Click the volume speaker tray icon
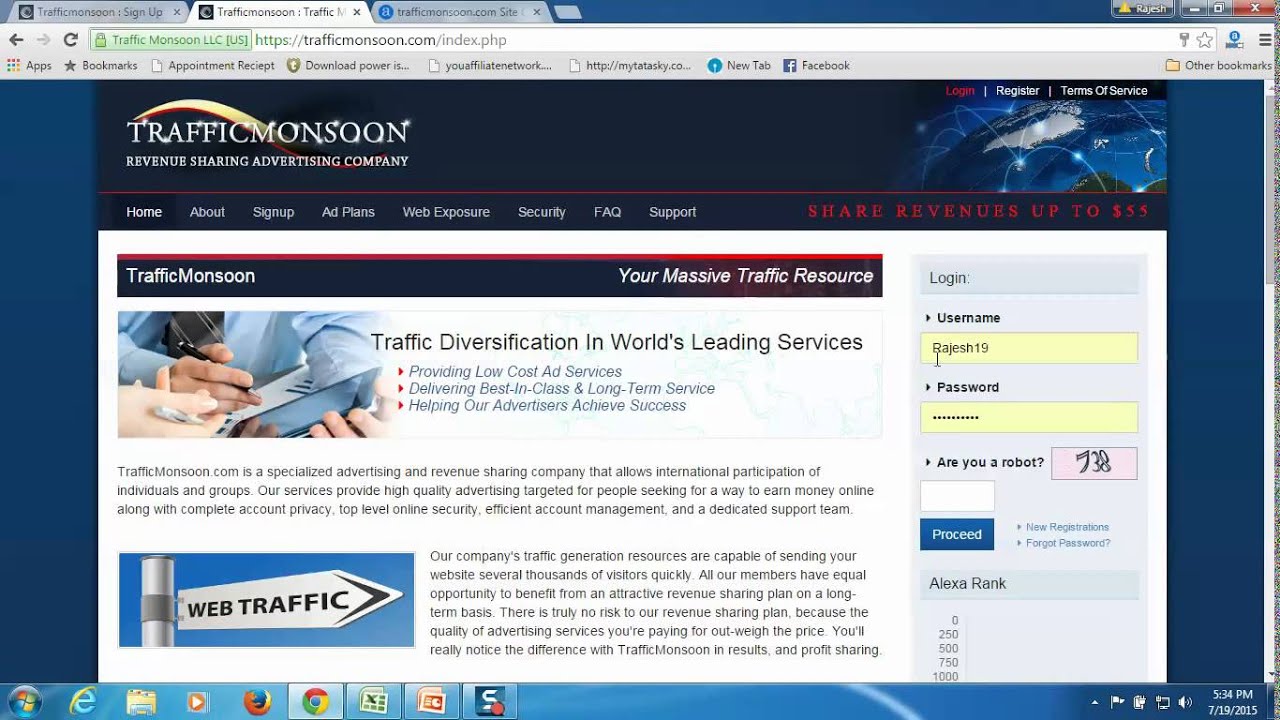The height and width of the screenshot is (720, 1280). [1186, 702]
